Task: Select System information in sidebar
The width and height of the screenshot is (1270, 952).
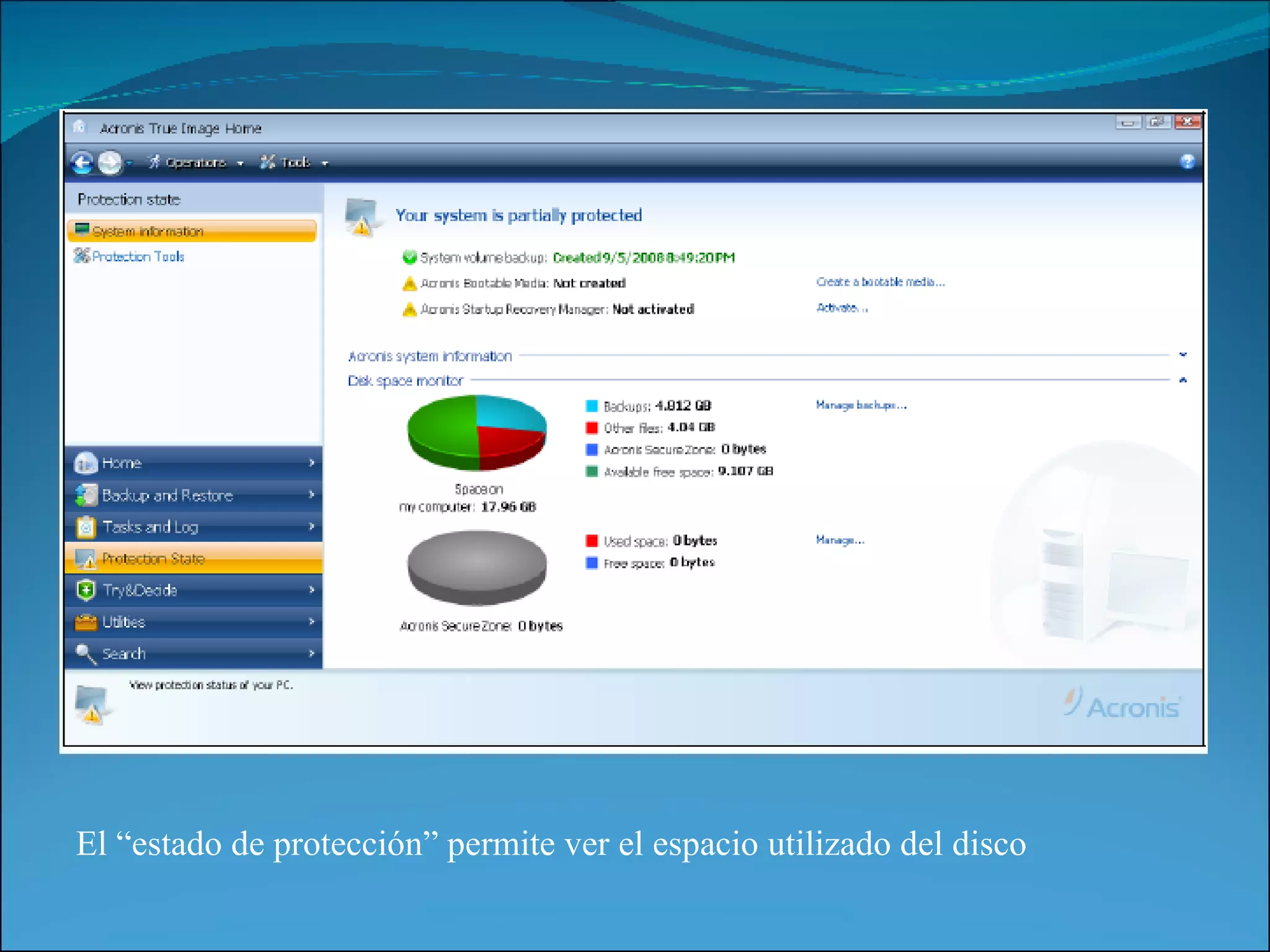Action: [192, 231]
